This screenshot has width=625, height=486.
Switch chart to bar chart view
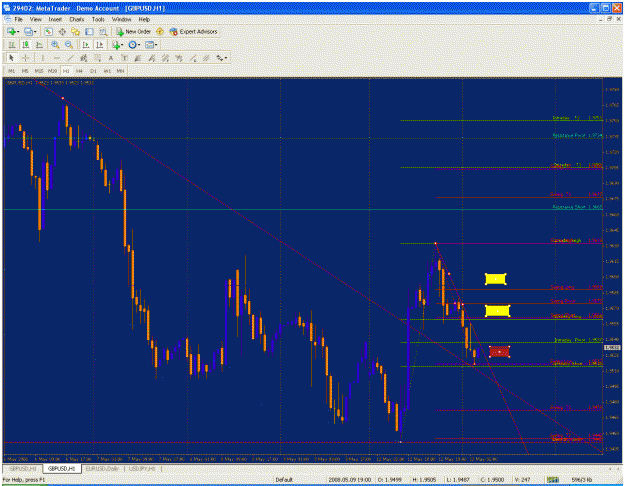(12, 45)
